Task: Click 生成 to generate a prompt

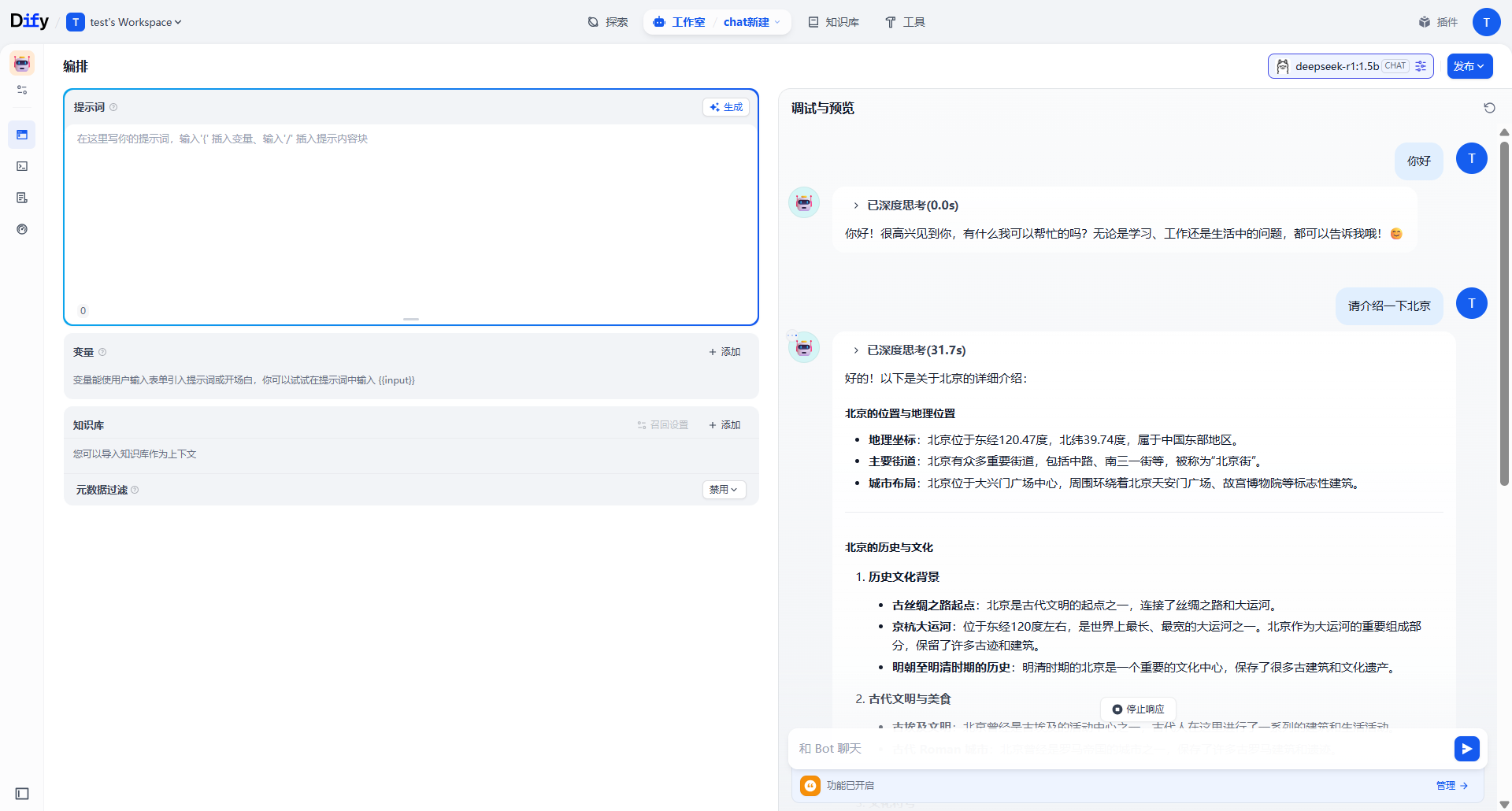Action: 725,107
